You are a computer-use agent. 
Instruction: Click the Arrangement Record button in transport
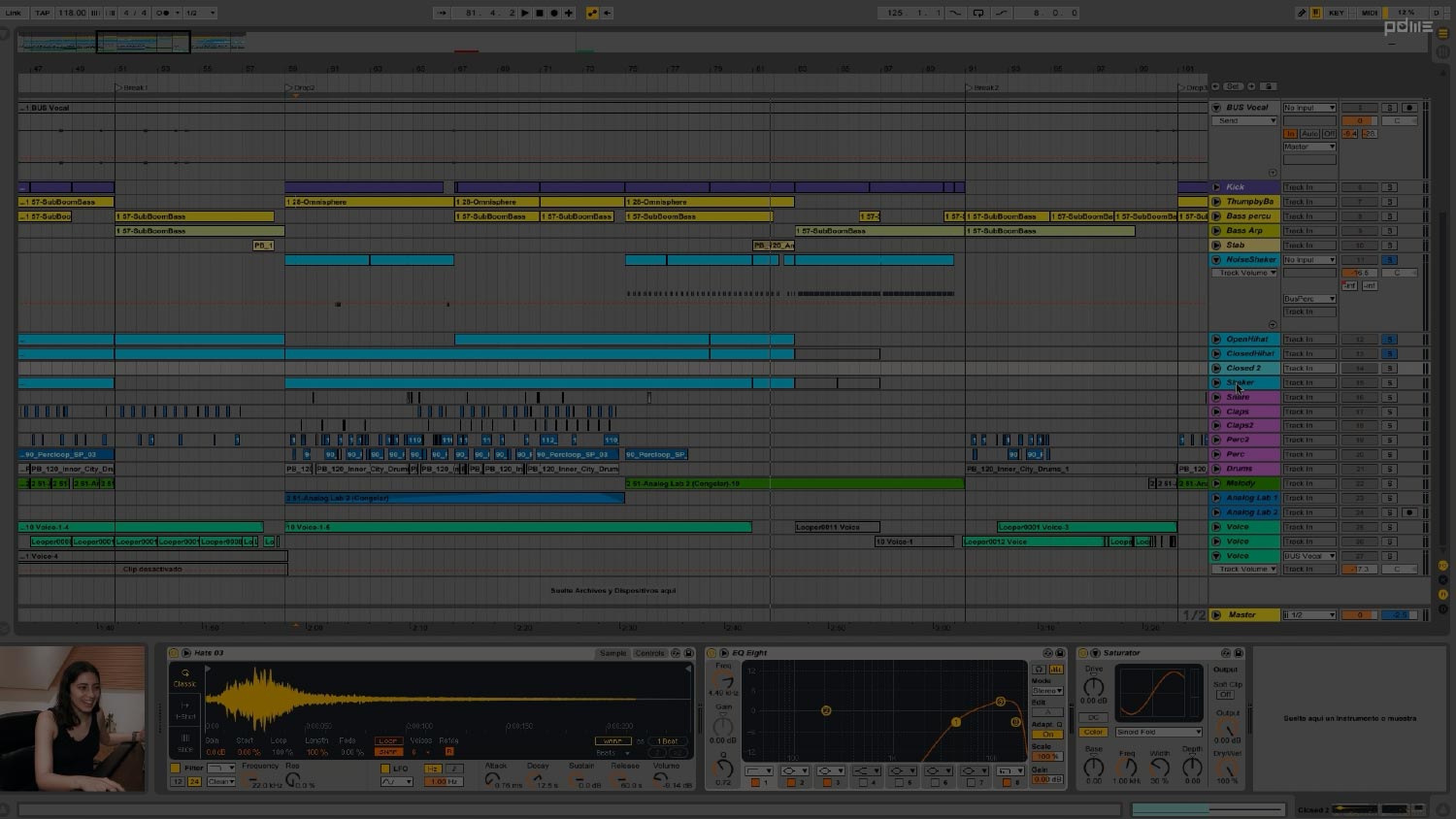pos(554,13)
